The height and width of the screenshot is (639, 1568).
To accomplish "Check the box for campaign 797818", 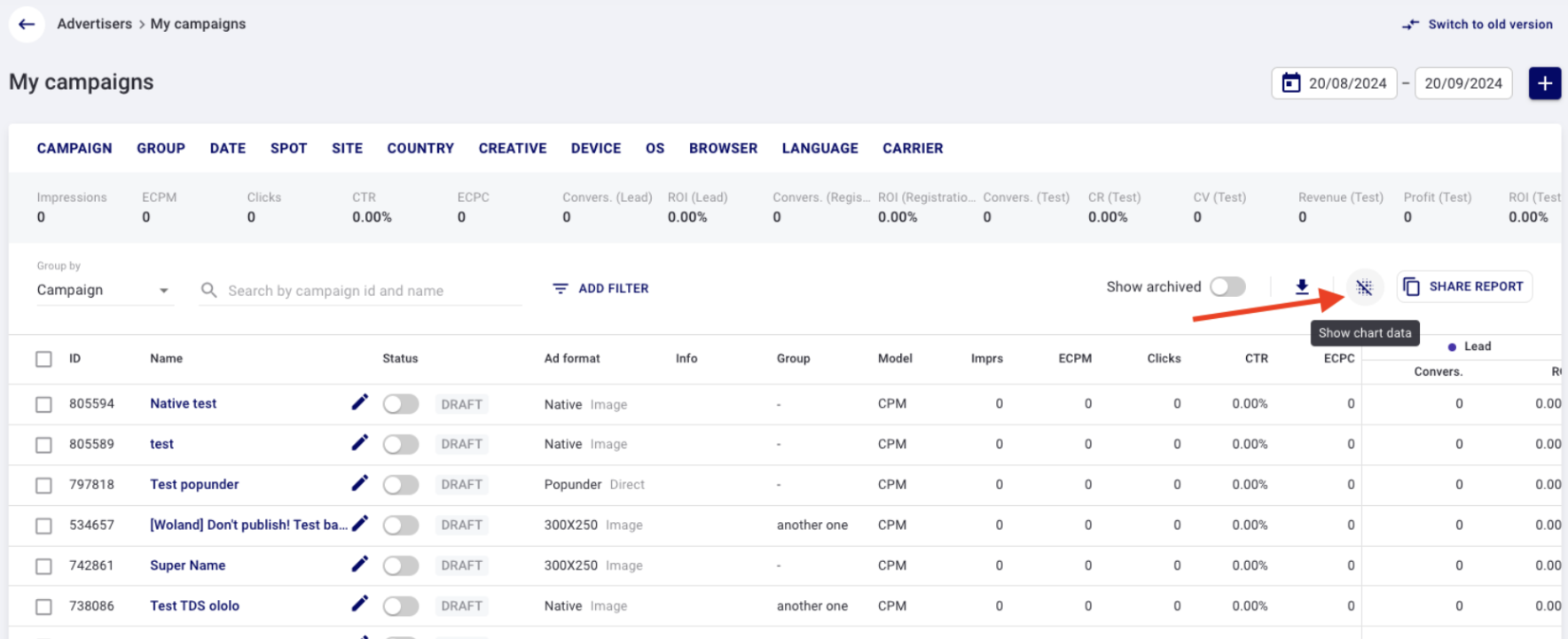I will 43,486.
